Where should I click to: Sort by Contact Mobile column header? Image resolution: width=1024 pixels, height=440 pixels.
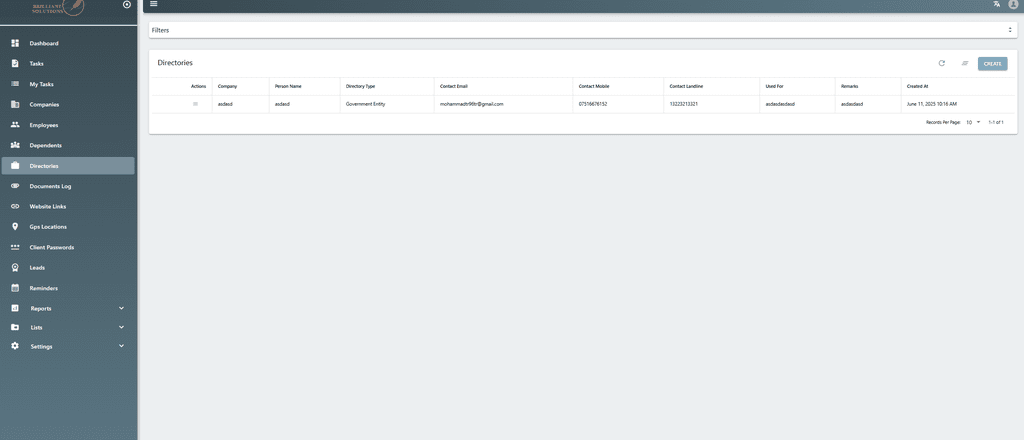tap(594, 86)
